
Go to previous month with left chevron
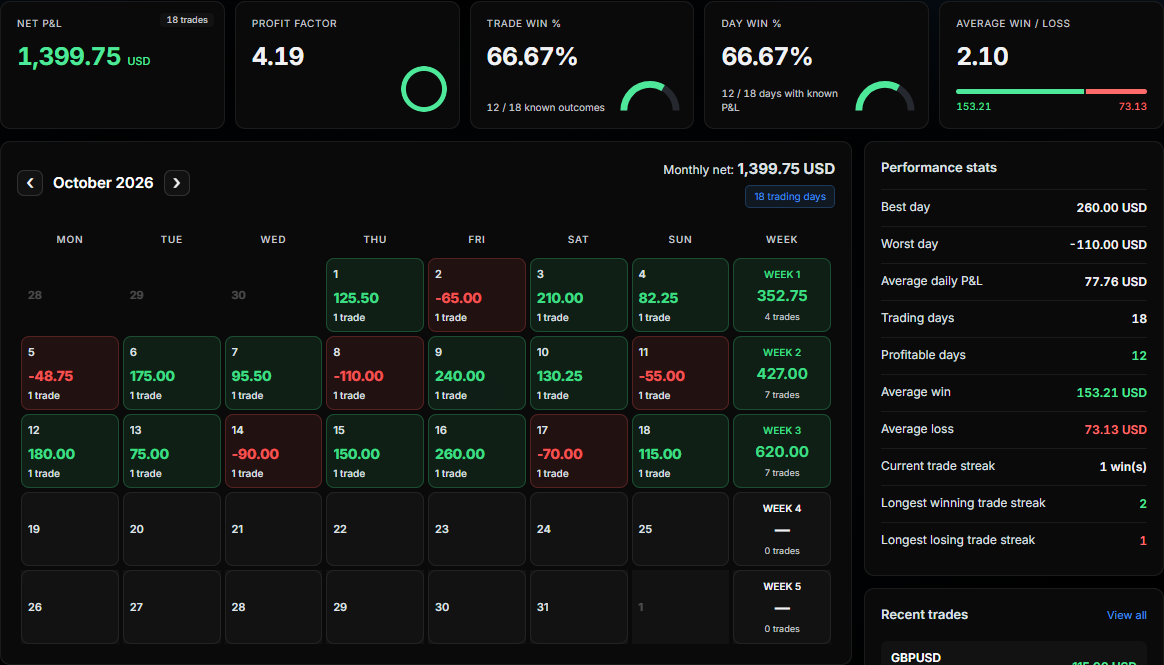tap(30, 183)
